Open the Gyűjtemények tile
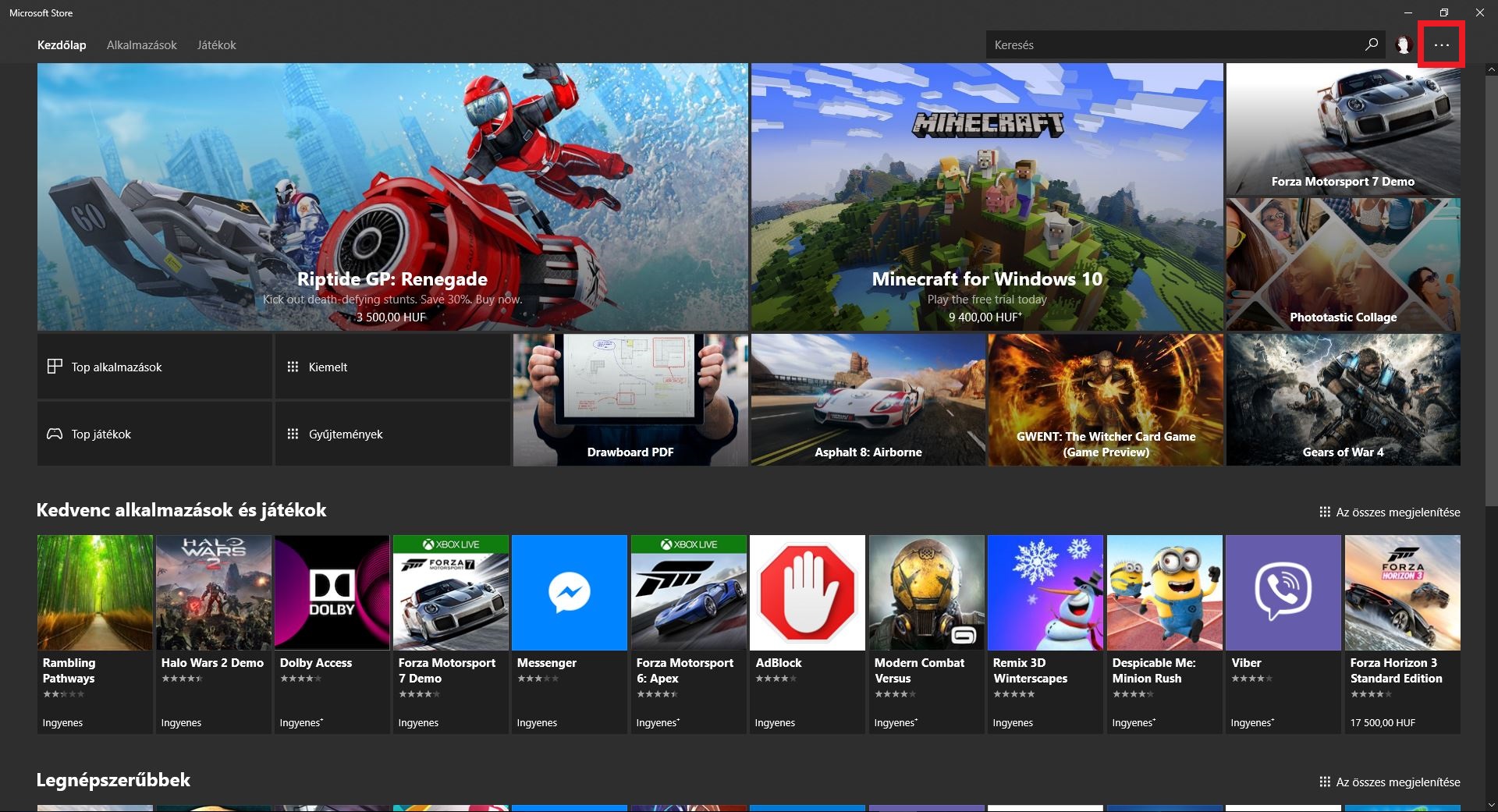The image size is (1498, 812). [392, 434]
